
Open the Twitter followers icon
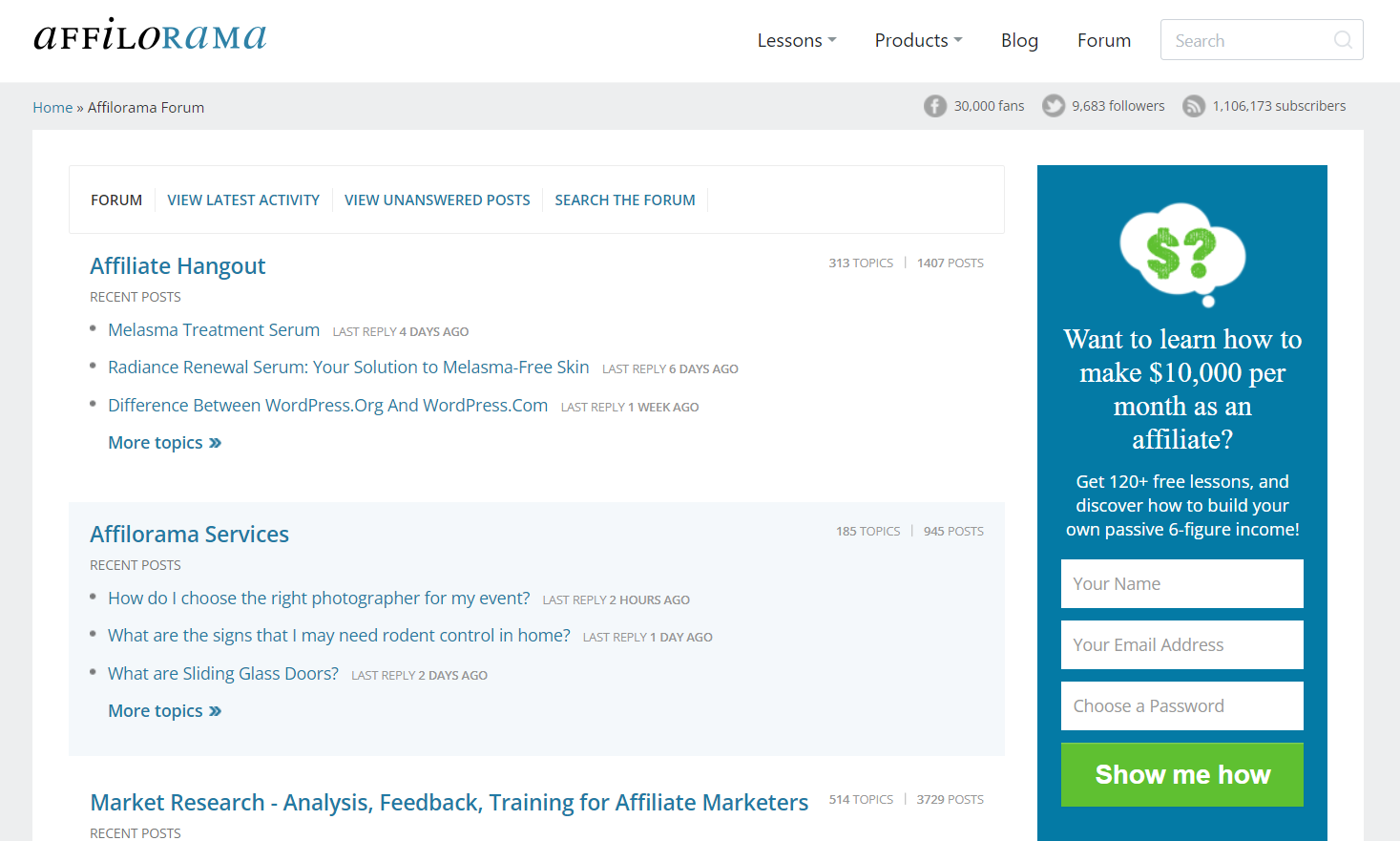[x=1054, y=106]
